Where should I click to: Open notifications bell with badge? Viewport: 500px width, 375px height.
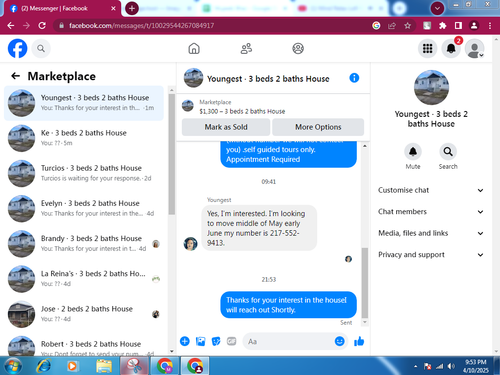coord(451,49)
